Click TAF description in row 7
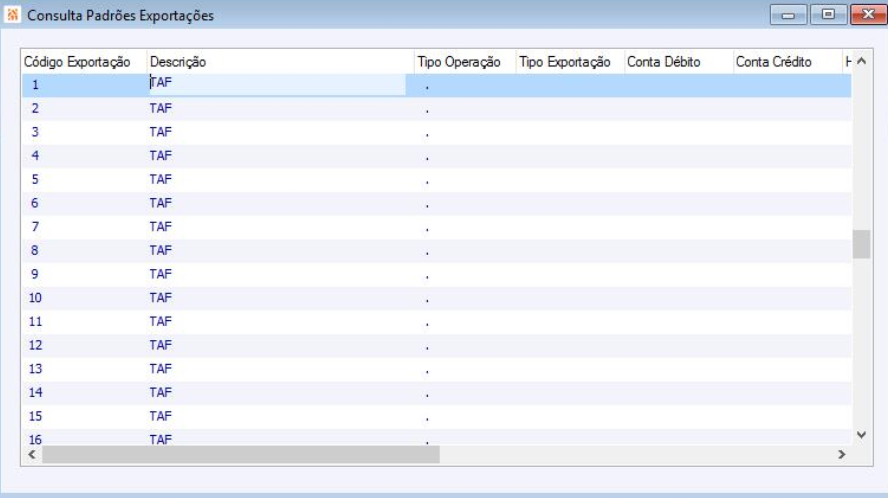This screenshot has height=498, width=888. 161,227
